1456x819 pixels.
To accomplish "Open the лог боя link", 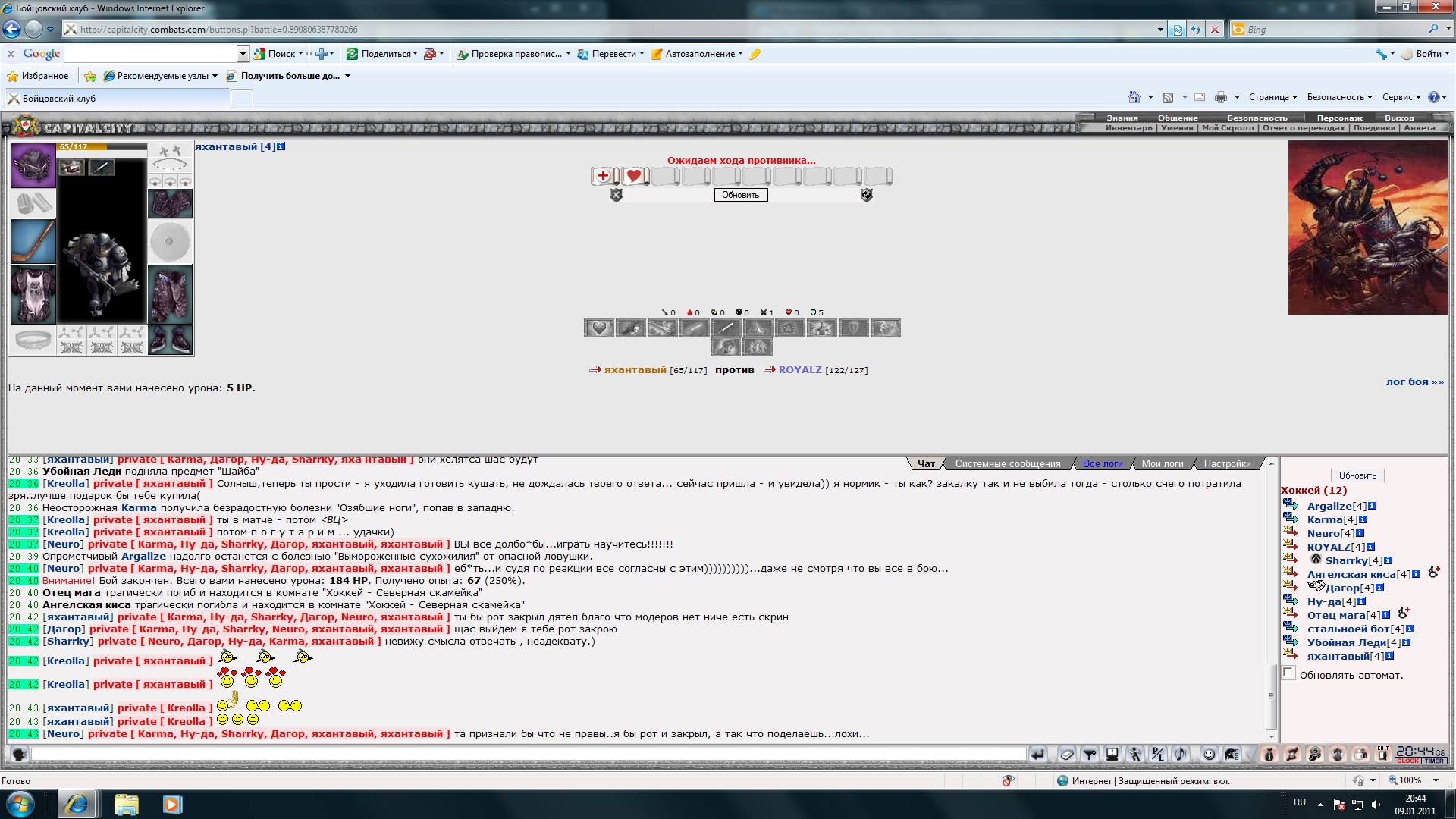I will pyautogui.click(x=1414, y=381).
